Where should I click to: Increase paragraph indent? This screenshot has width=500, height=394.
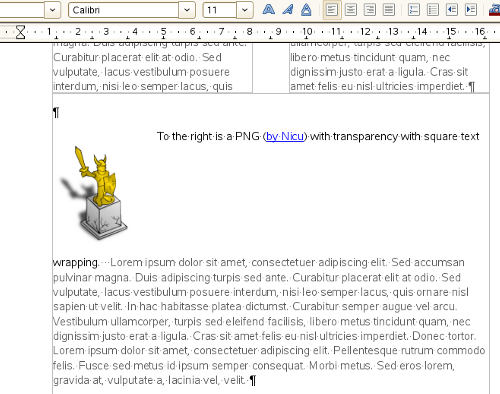471,10
